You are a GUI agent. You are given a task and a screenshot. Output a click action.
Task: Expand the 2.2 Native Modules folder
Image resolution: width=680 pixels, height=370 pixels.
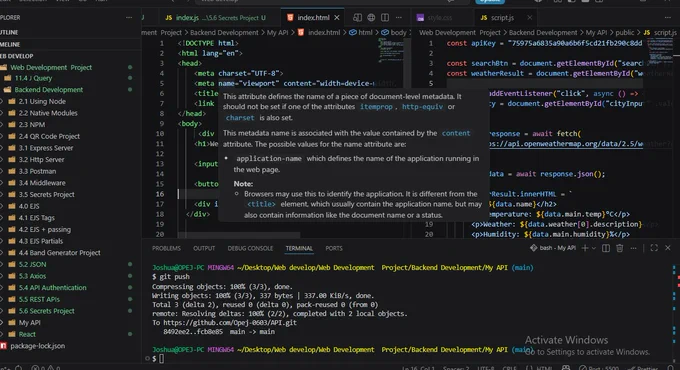click(48, 113)
